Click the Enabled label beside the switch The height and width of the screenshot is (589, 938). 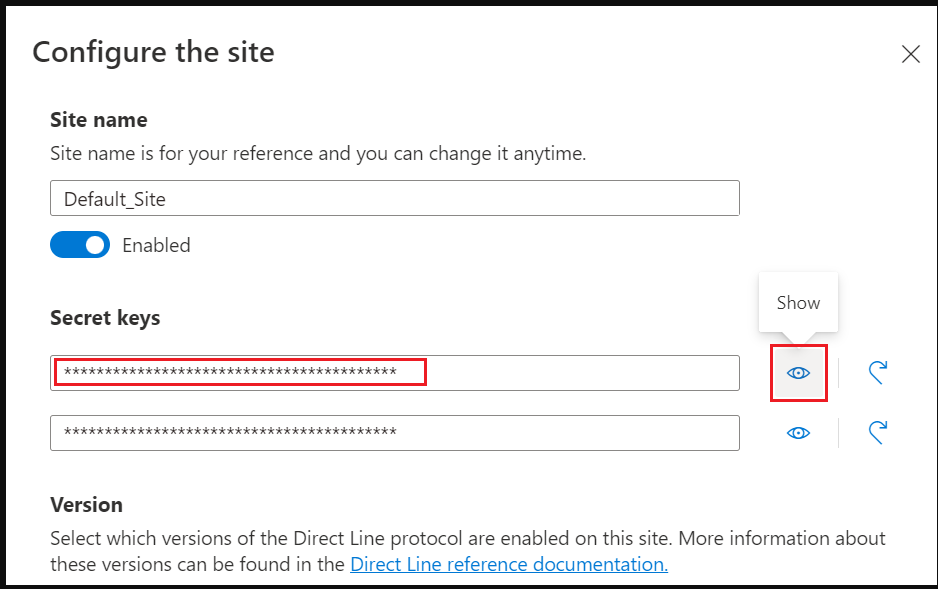(156, 245)
